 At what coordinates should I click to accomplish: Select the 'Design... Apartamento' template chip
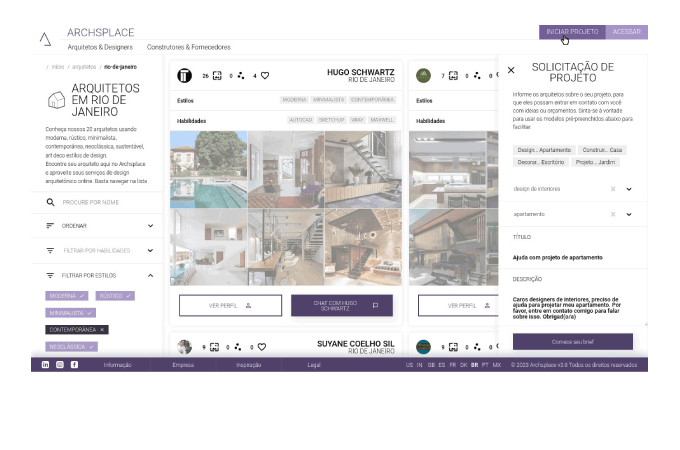pyautogui.click(x=544, y=150)
